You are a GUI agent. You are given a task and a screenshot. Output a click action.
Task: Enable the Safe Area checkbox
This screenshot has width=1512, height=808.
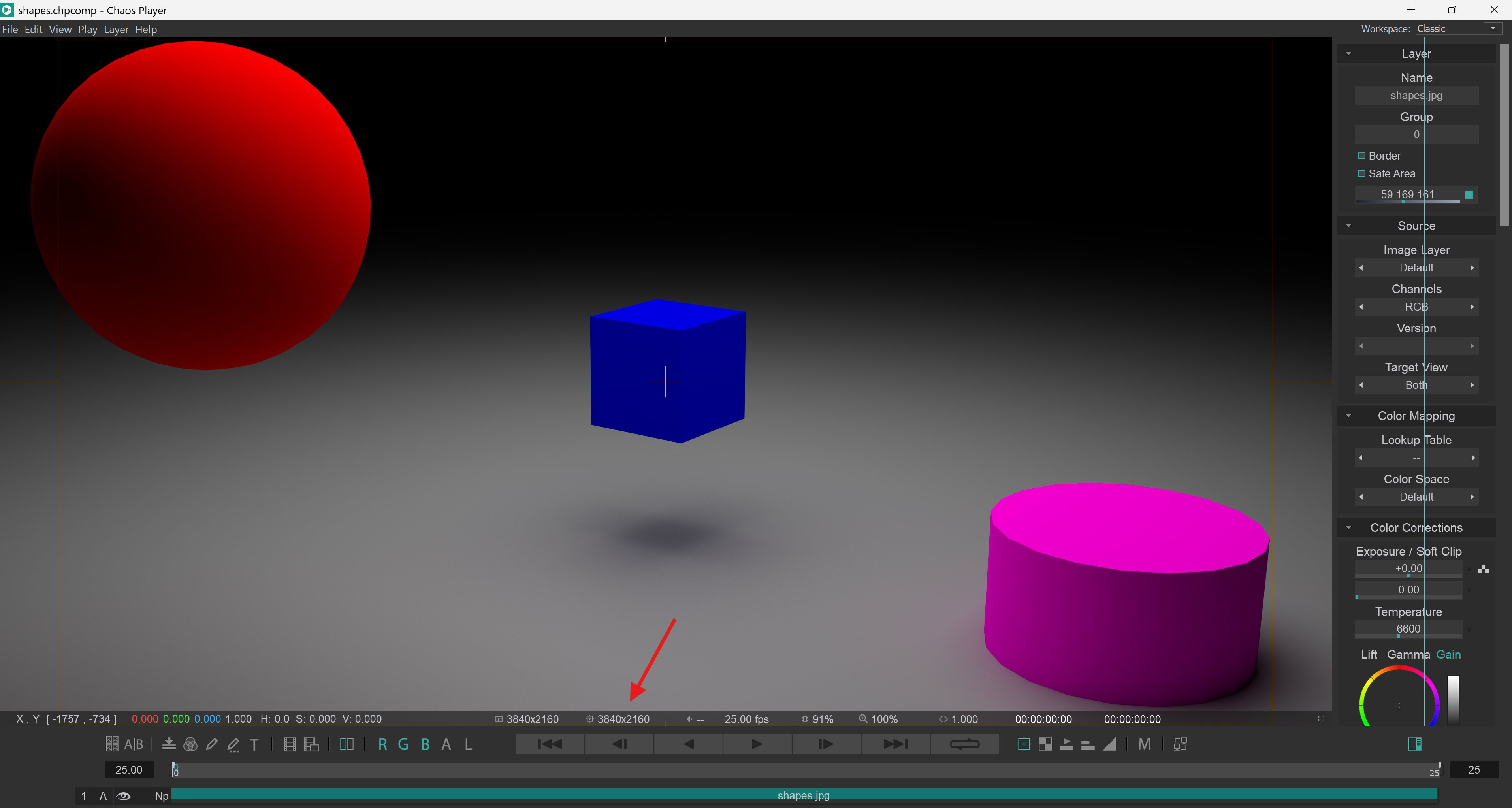coord(1362,174)
